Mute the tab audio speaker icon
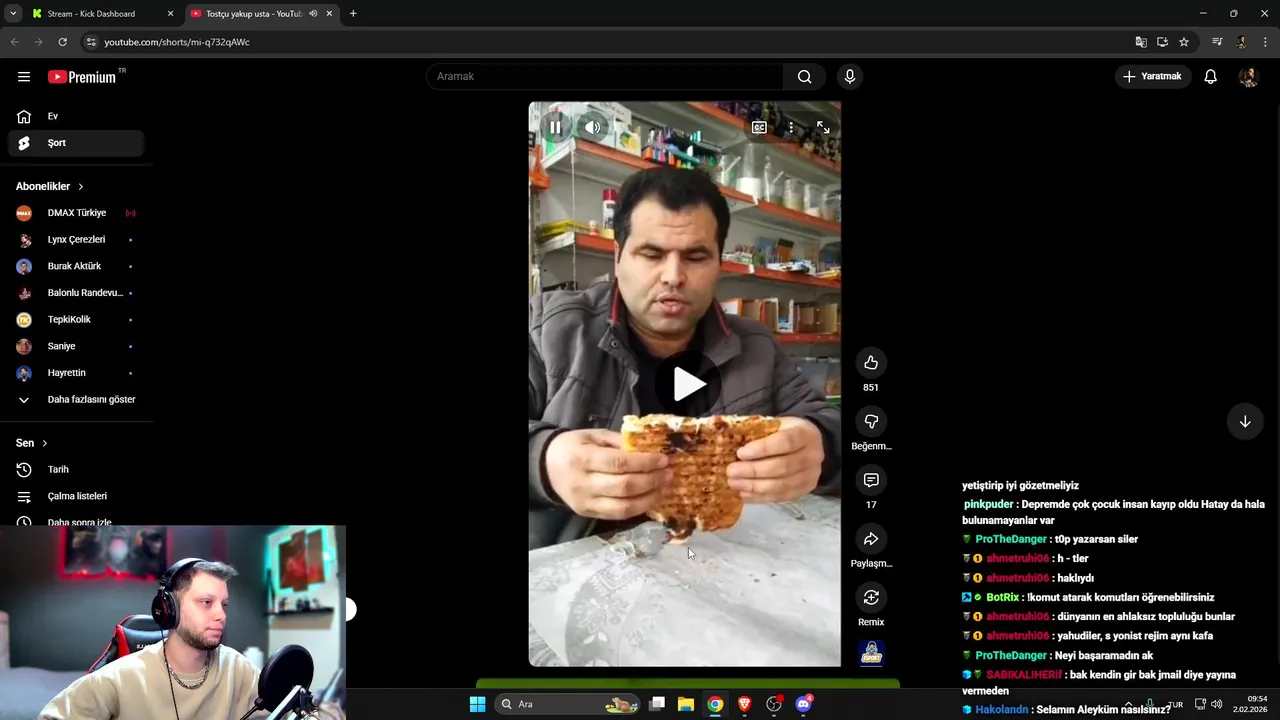The height and width of the screenshot is (720, 1280). coord(313,14)
